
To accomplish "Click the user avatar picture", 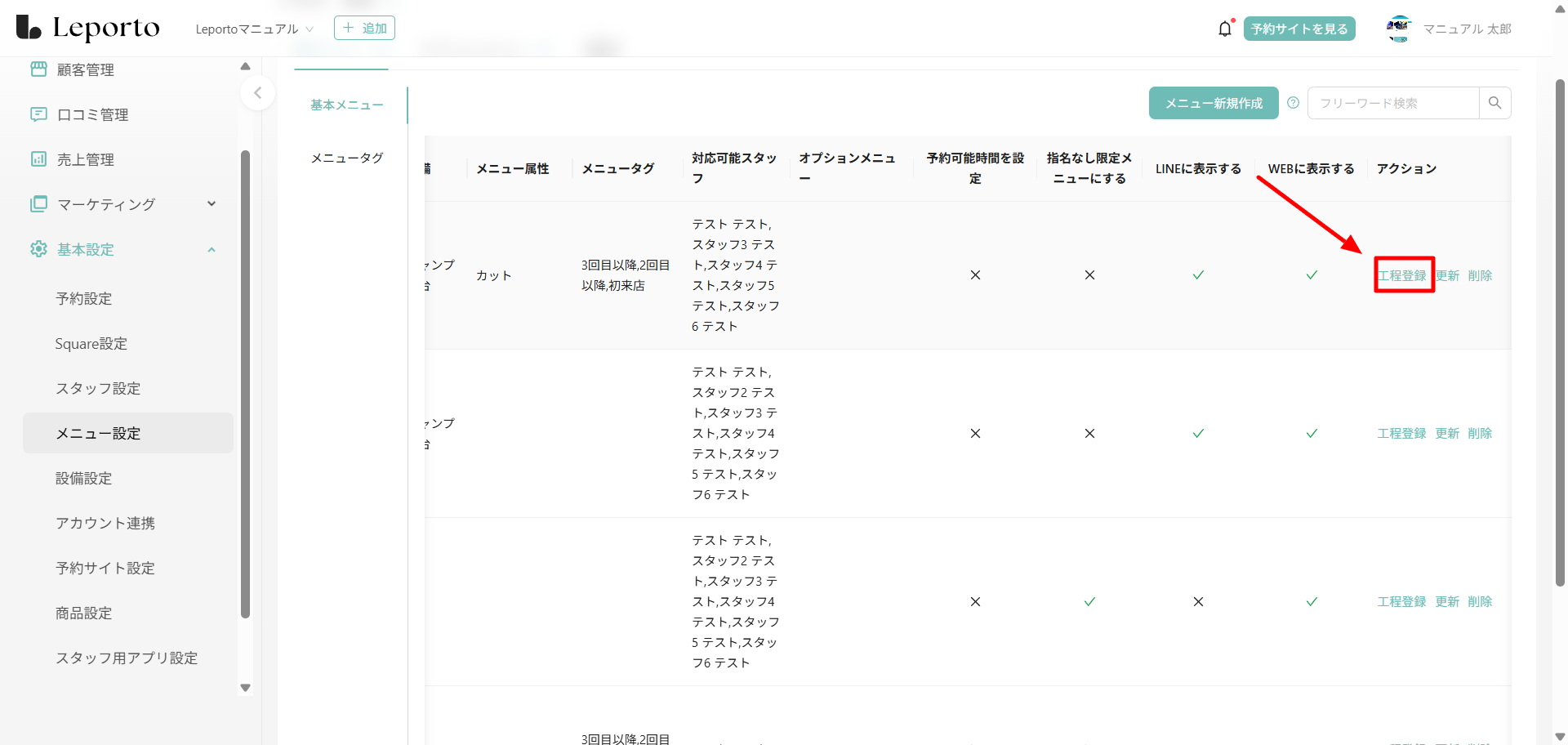I will (x=1399, y=29).
